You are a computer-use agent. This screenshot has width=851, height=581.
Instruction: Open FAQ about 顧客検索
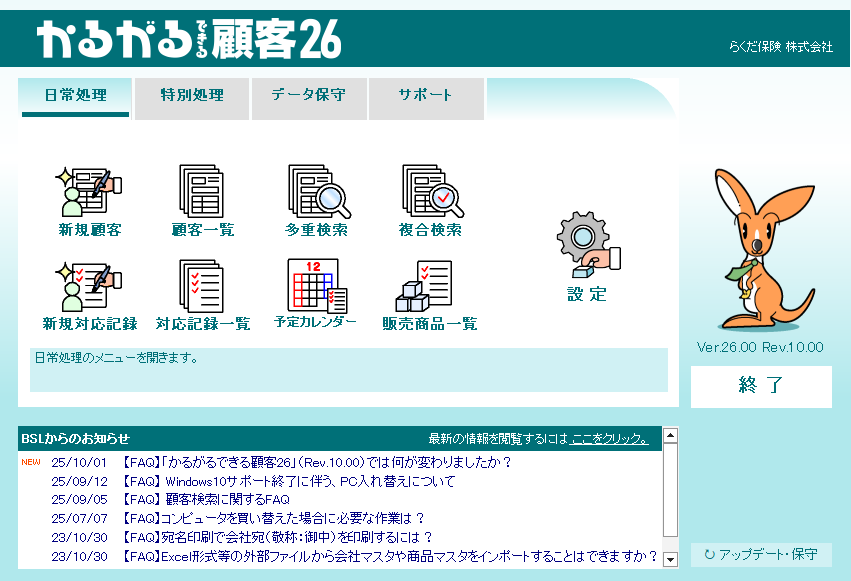tap(205, 499)
